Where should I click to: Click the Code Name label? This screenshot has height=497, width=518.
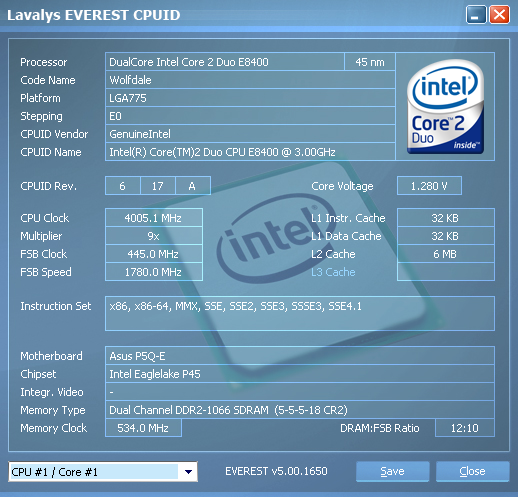tap(48, 80)
